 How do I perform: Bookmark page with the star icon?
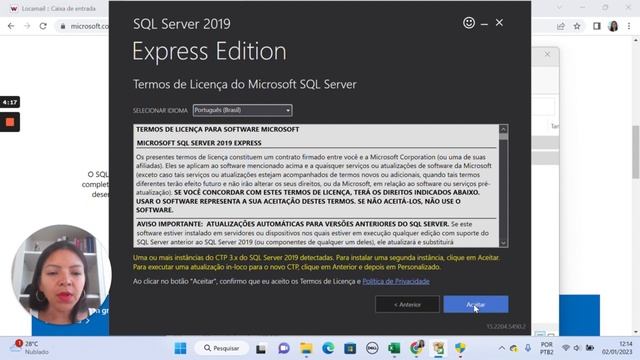click(577, 26)
